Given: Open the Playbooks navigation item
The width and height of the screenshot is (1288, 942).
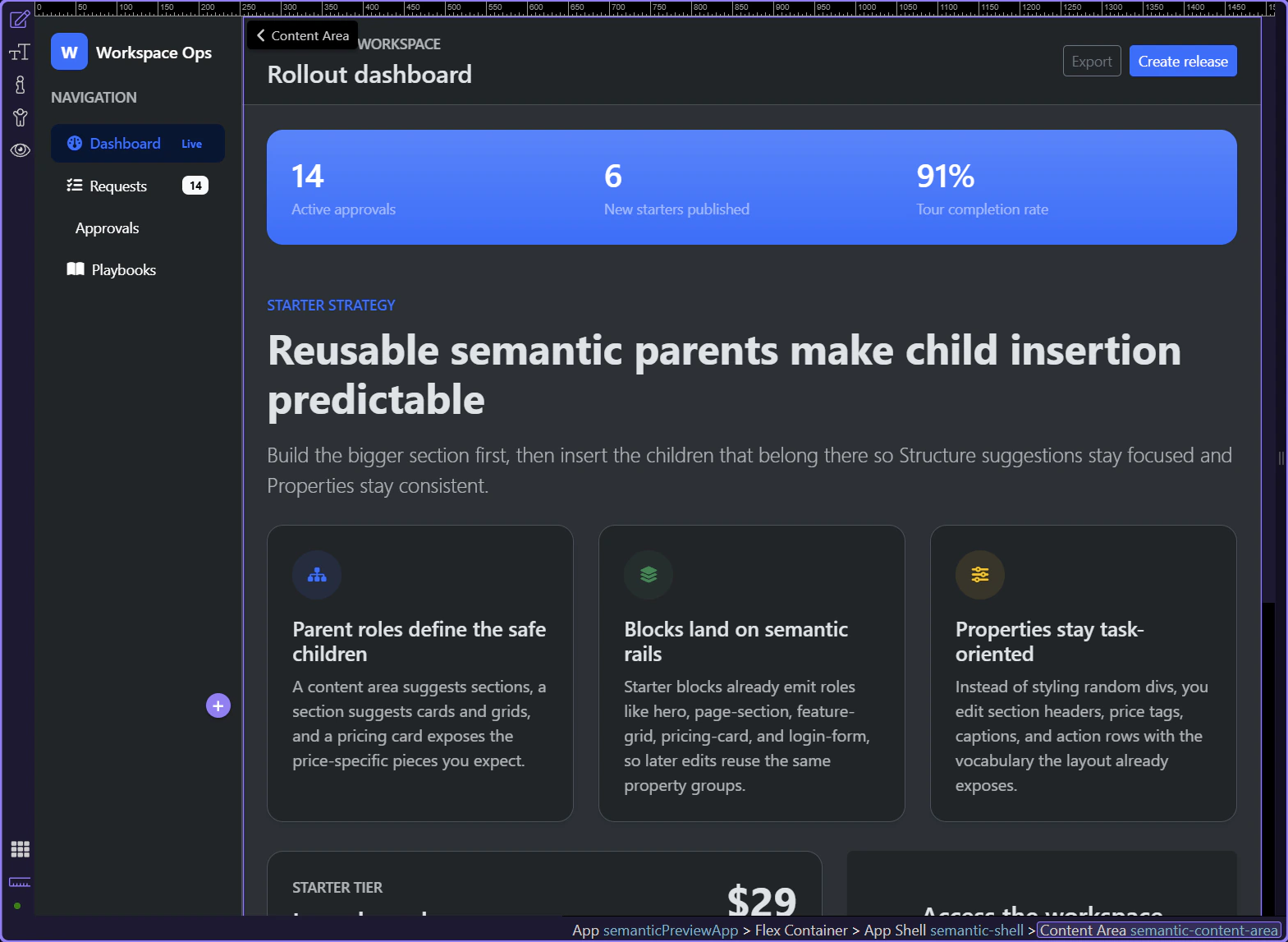Looking at the screenshot, I should click(123, 270).
